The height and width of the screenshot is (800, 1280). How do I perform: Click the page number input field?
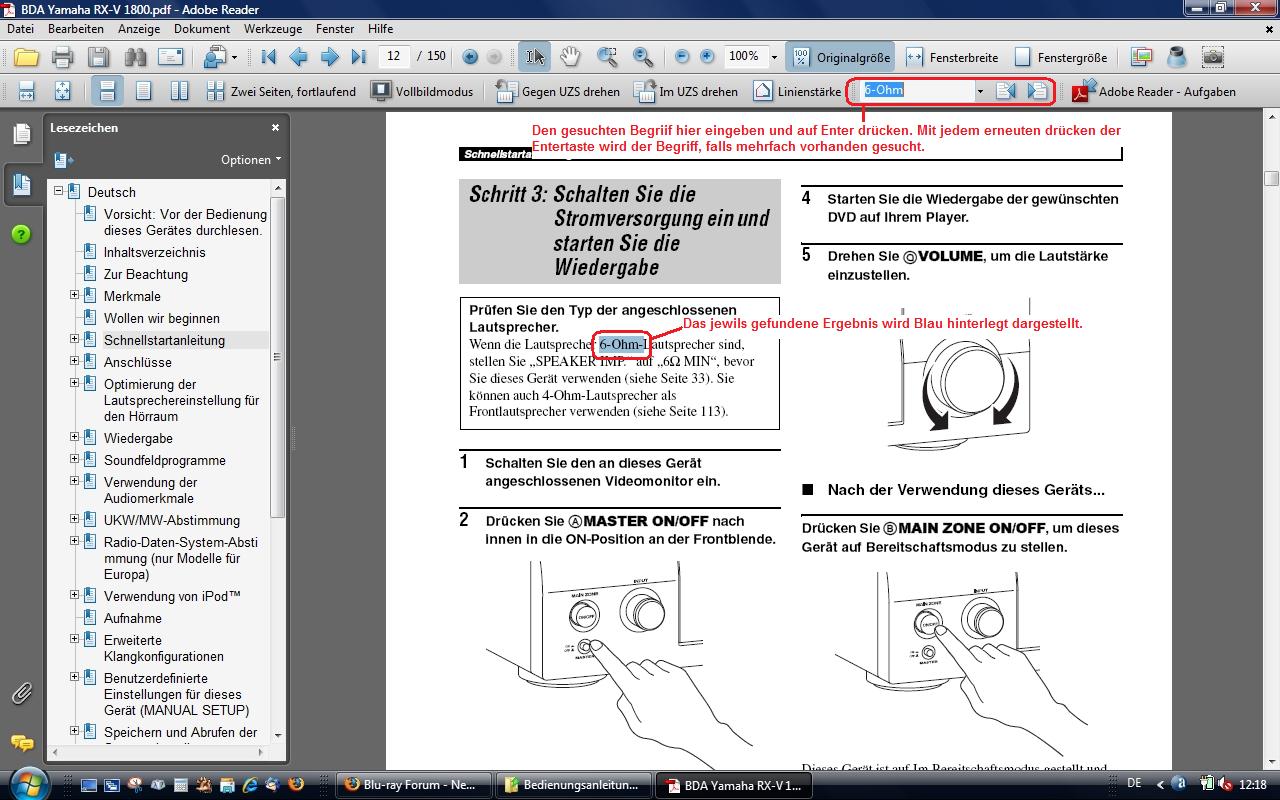coord(394,57)
